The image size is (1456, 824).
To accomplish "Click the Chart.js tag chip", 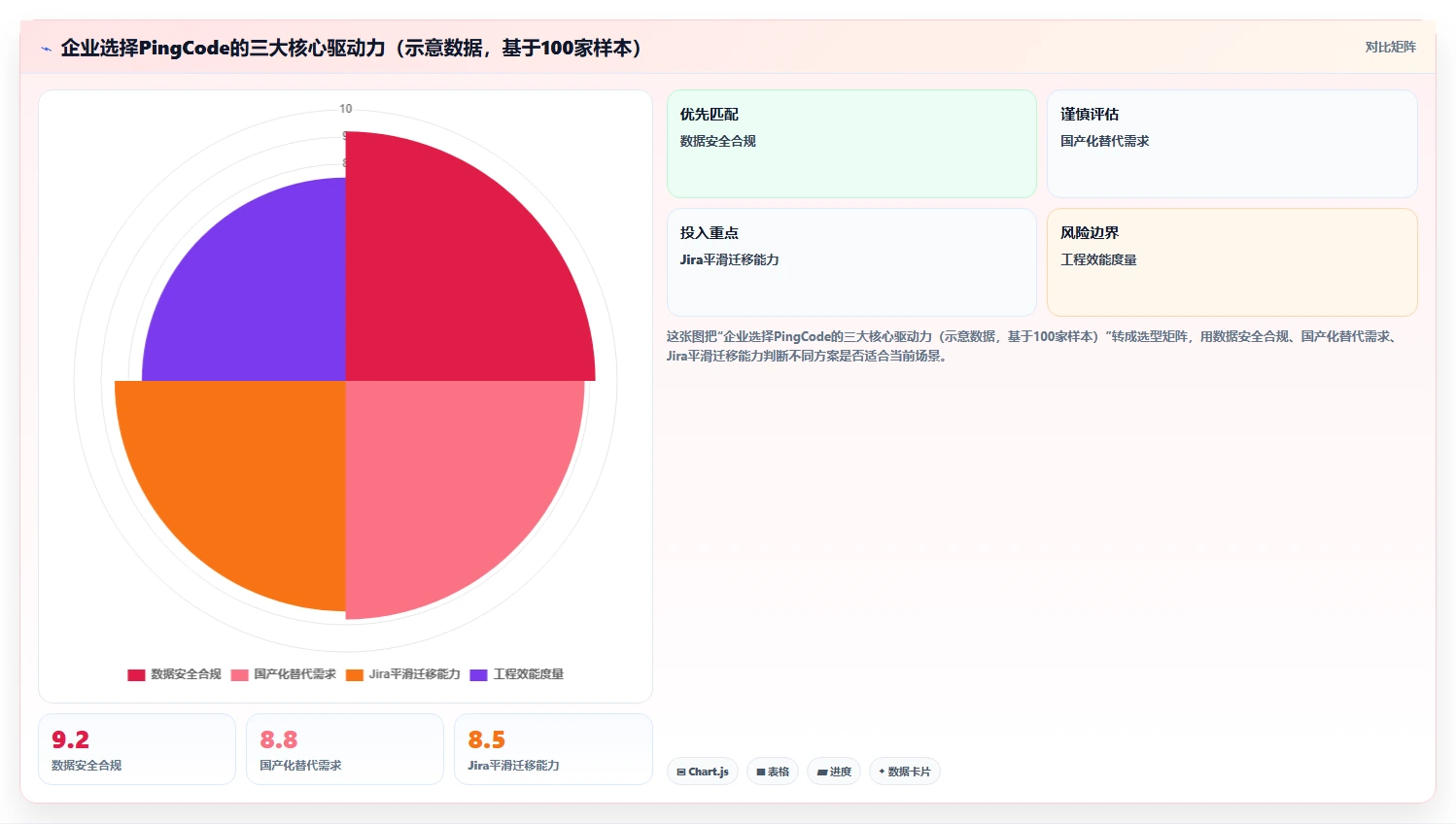I will pos(703,772).
